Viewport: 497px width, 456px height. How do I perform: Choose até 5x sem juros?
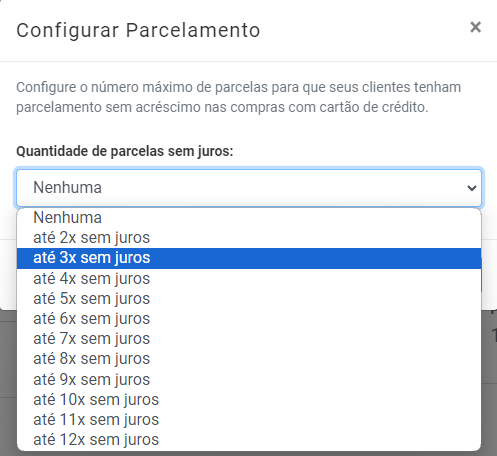[249, 299]
